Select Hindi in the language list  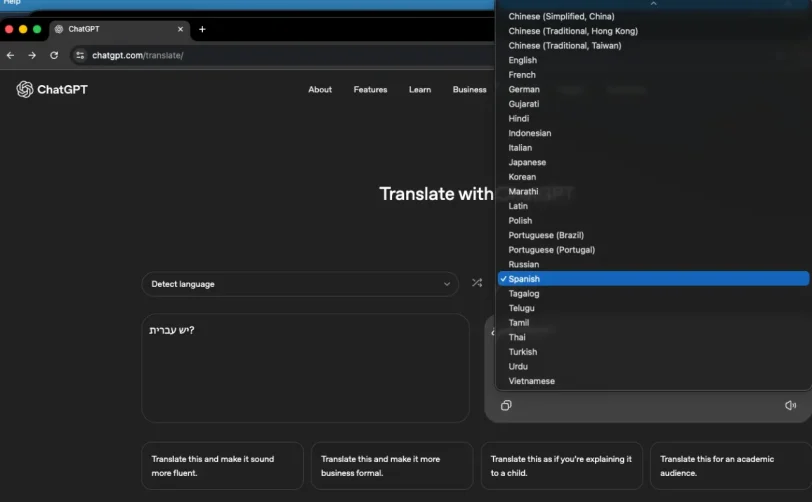[x=654, y=118]
